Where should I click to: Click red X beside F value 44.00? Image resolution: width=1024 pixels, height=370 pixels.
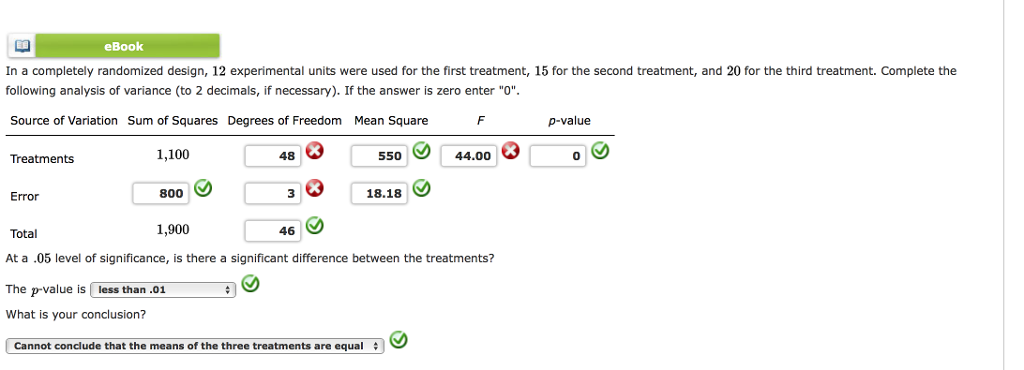(x=510, y=151)
